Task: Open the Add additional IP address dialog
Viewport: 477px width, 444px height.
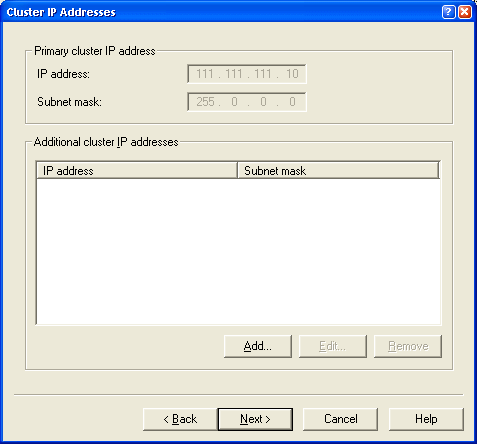Action: [258, 346]
